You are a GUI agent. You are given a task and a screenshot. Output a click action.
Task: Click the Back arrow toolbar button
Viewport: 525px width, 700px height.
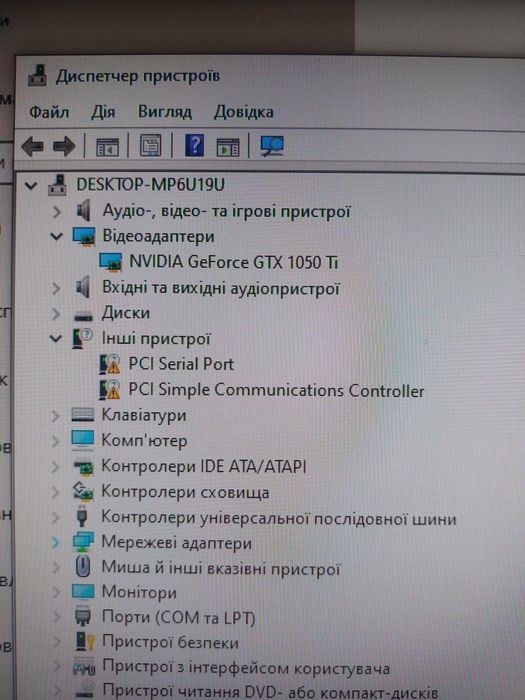[x=32, y=146]
